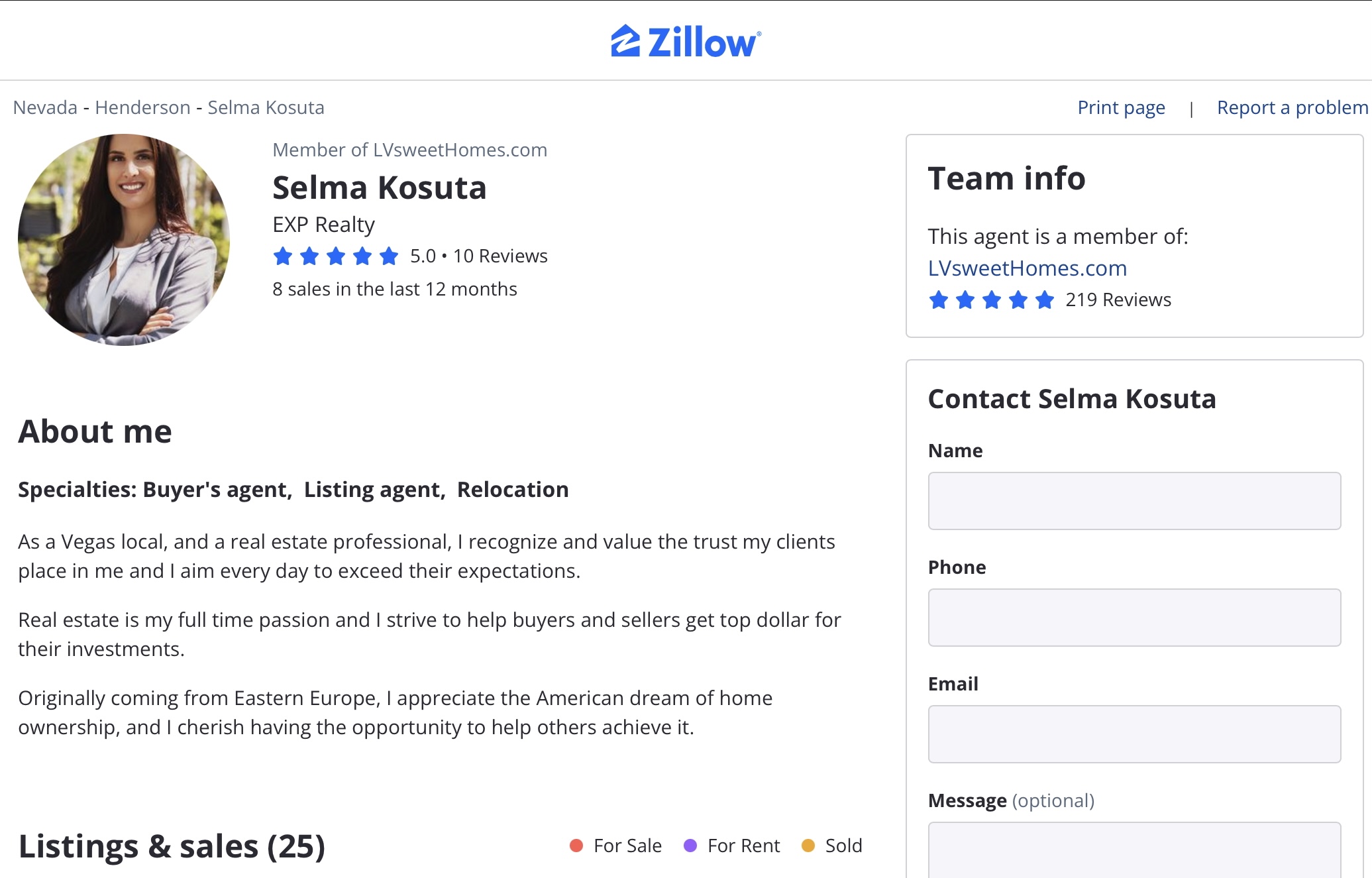Screen dimensions: 1372x878
Task: Focus the Email input field
Action: [1134, 734]
